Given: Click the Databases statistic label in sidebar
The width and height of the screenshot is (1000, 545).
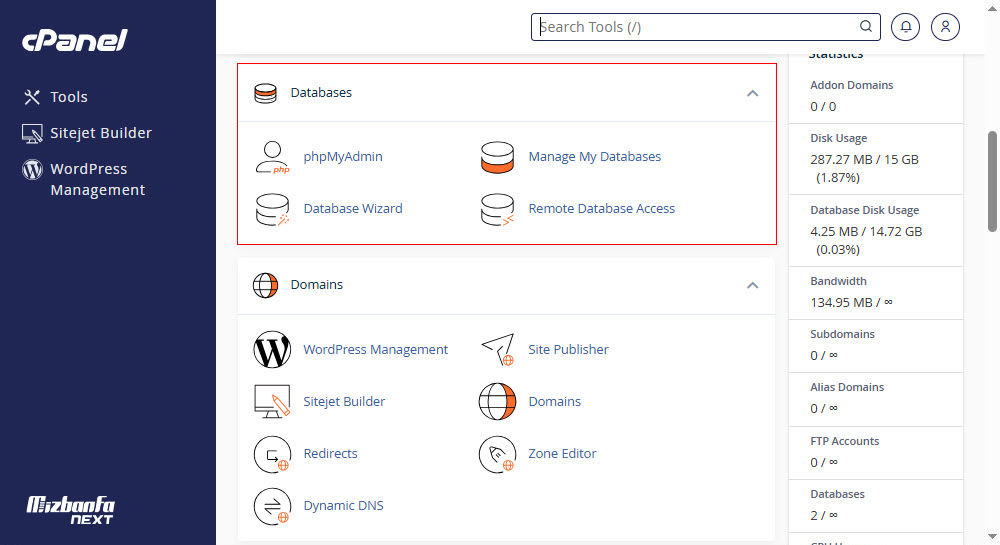Looking at the screenshot, I should click(837, 494).
